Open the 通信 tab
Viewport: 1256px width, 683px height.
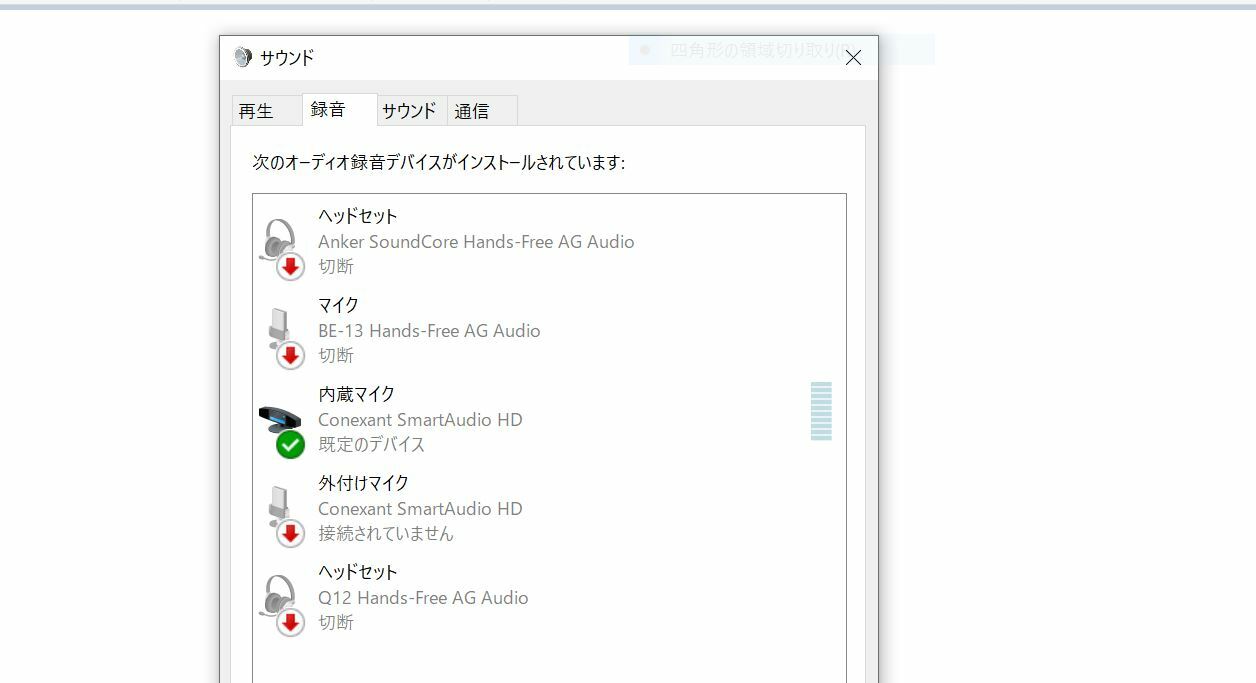click(482, 110)
